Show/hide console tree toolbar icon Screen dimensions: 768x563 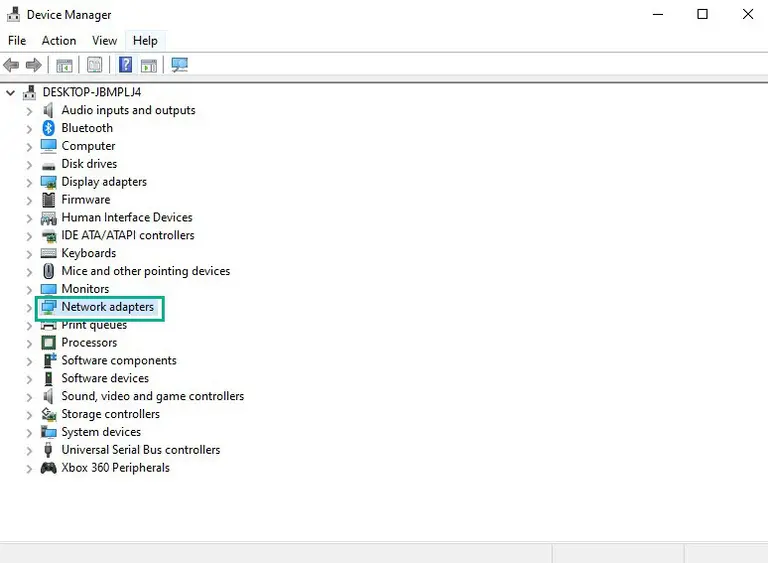64,65
